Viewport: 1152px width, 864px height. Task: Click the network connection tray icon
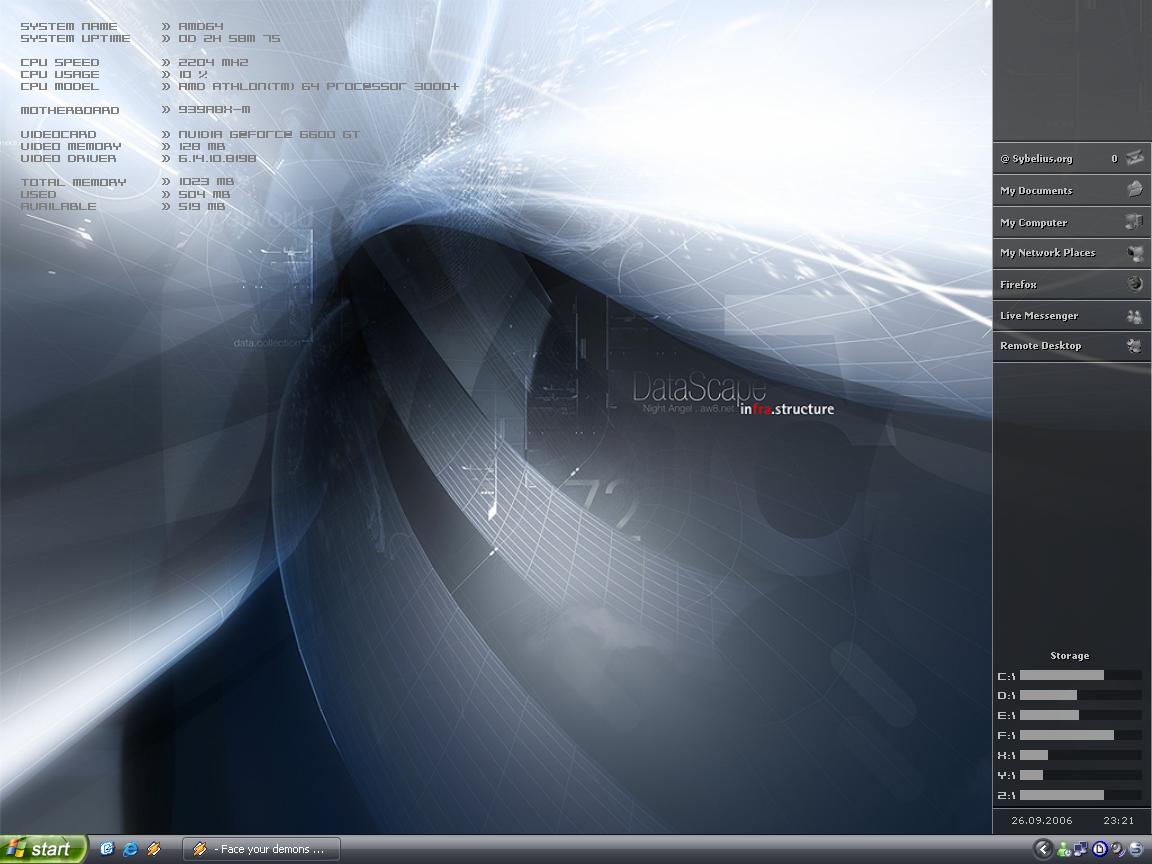[x=1082, y=849]
